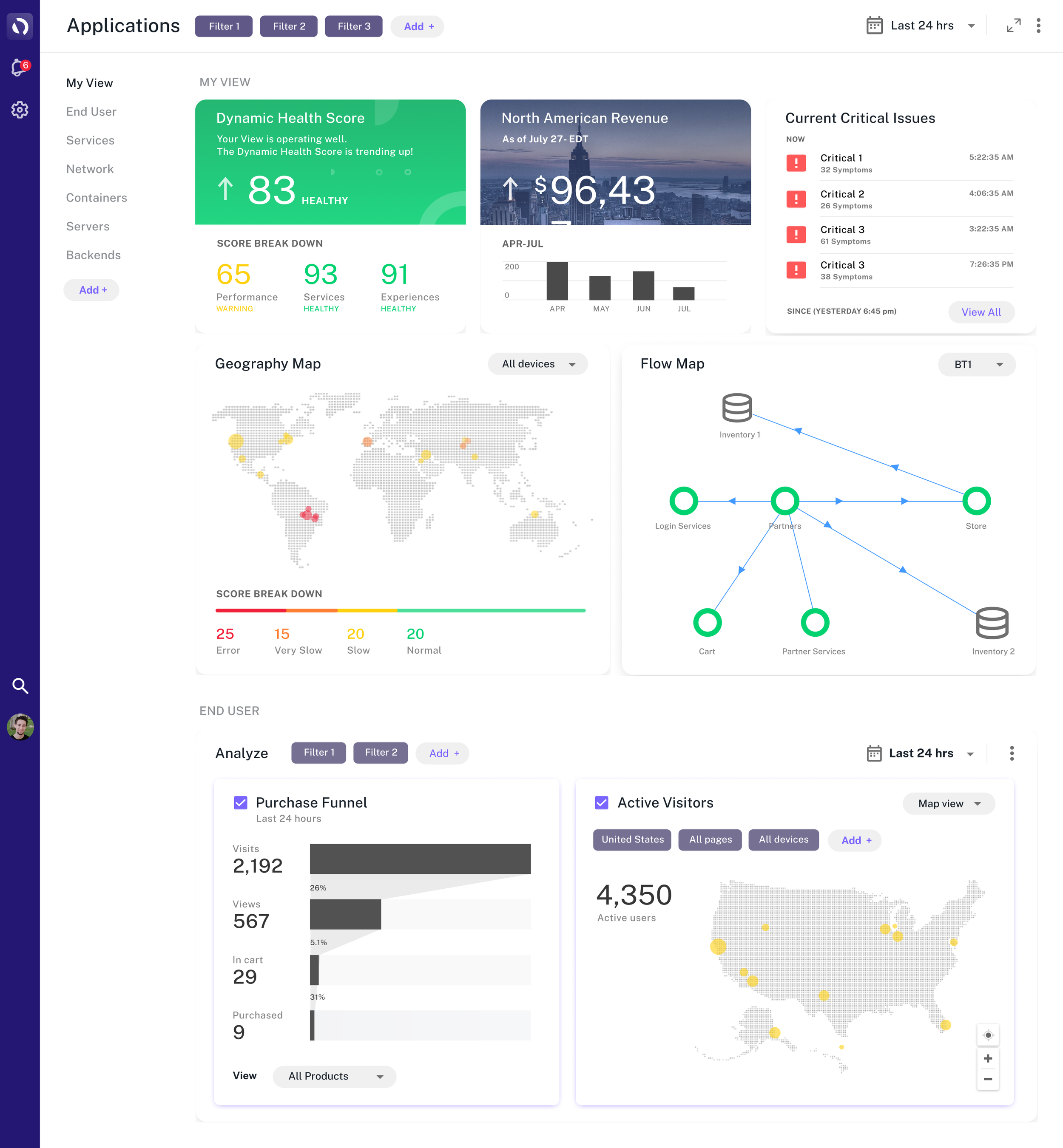Viewport: 1063px width, 1148px height.
Task: Open the All Products view dropdown
Action: point(334,1076)
